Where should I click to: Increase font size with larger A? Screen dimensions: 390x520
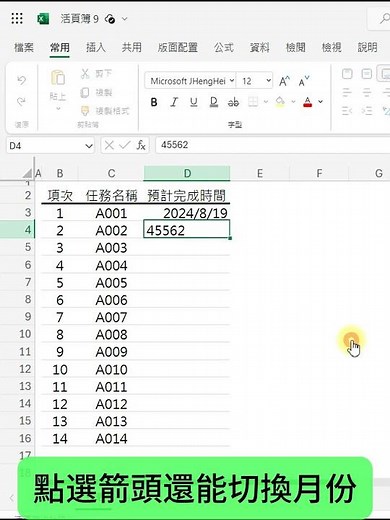(284, 81)
